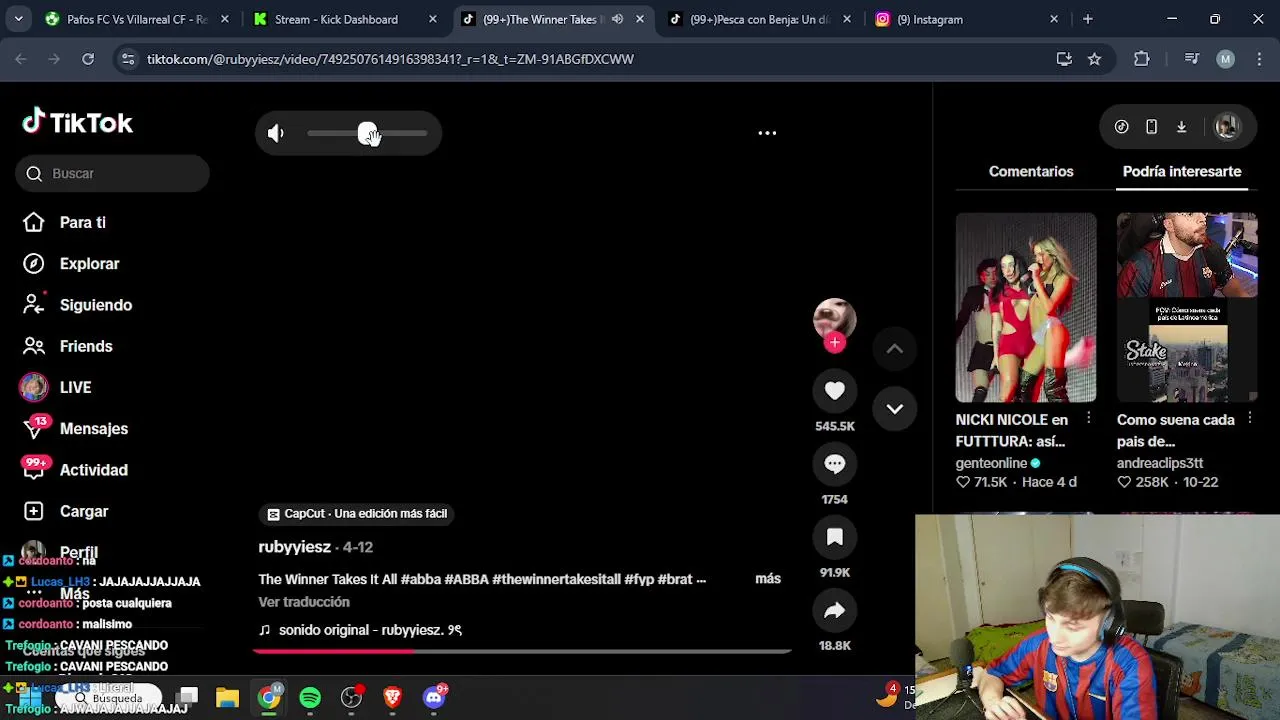Click the site info icon beside the URL
Viewport: 1280px width, 720px height.
128,59
